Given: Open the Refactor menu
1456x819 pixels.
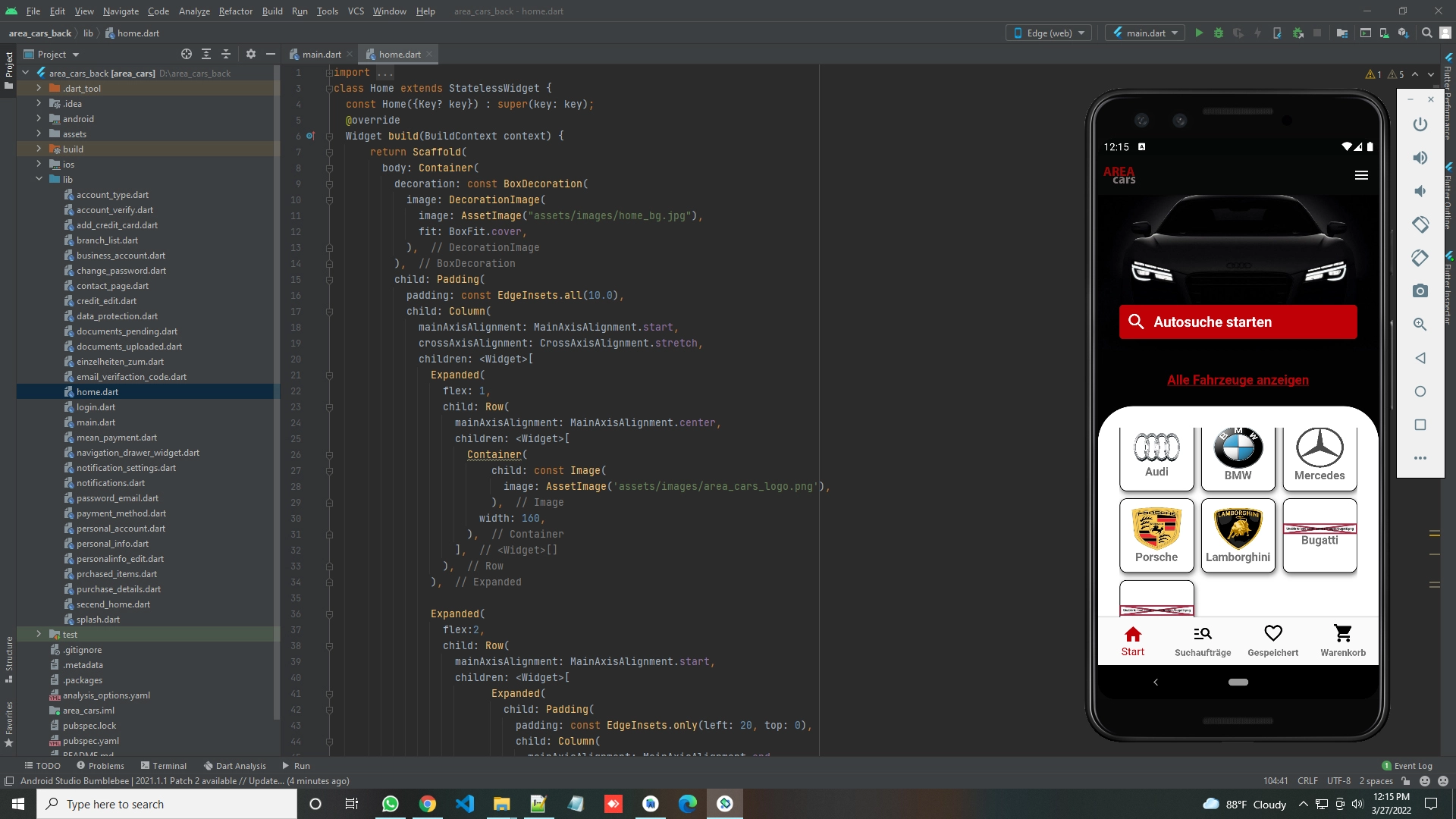Looking at the screenshot, I should click(236, 11).
